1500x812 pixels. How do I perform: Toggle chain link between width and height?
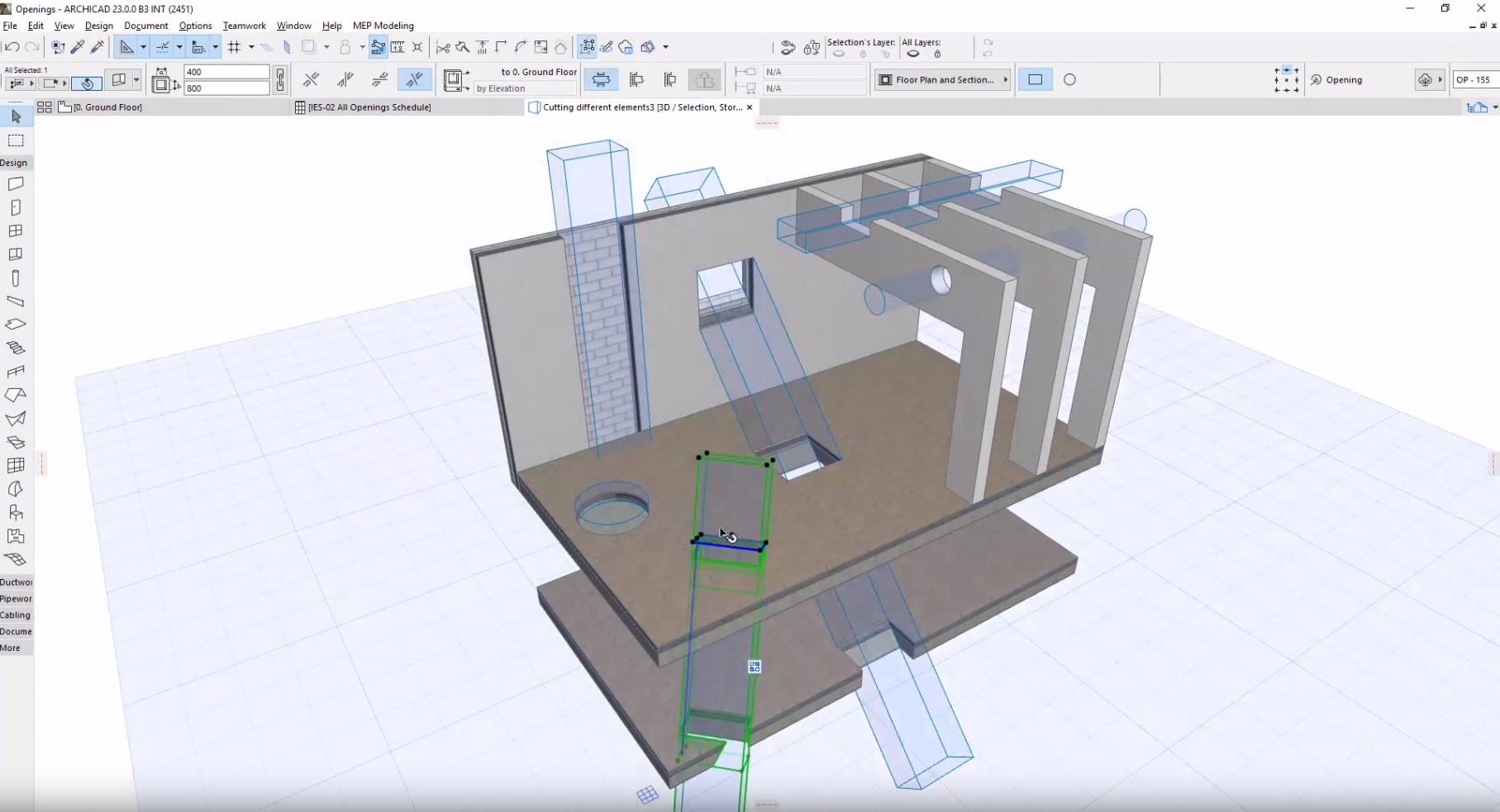tap(281, 79)
